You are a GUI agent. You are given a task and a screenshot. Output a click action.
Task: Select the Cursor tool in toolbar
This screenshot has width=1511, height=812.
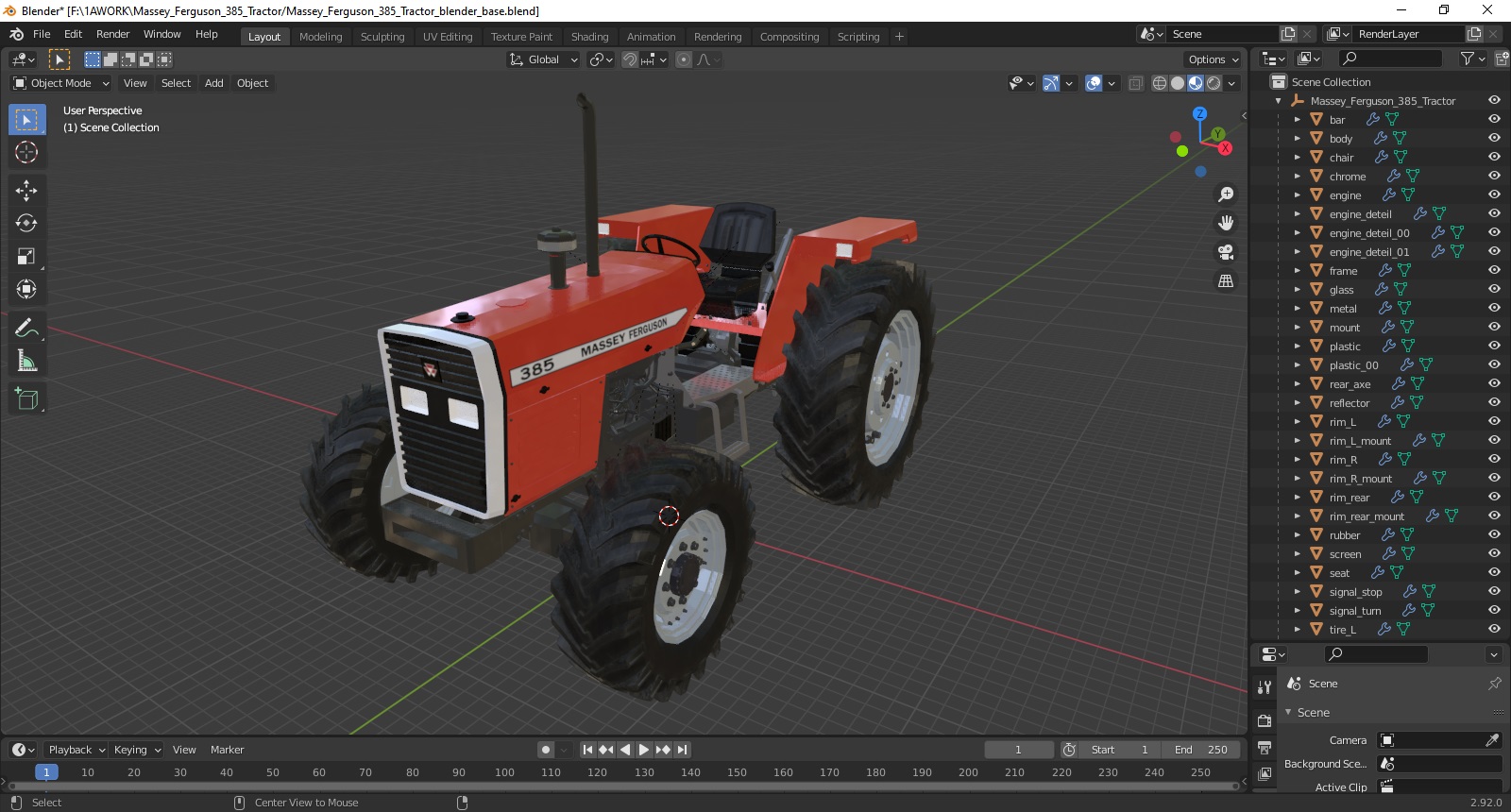[26, 152]
